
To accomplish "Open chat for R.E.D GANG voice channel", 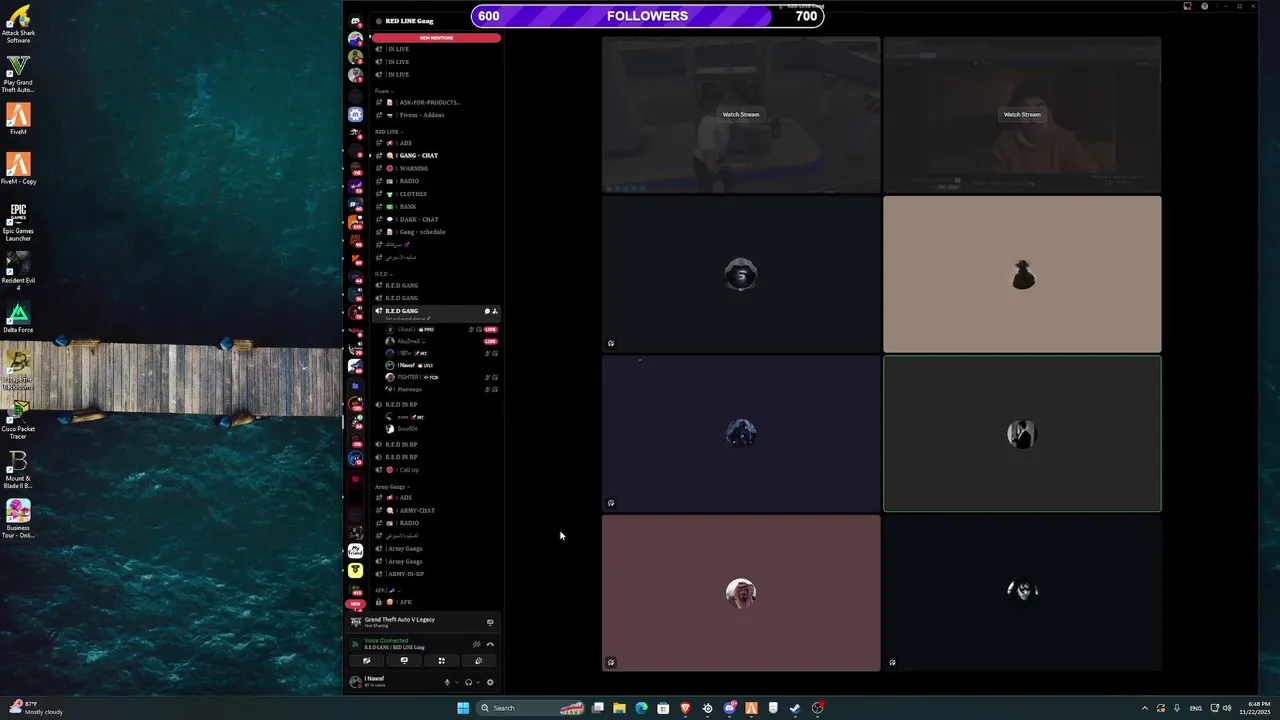I will click(487, 311).
